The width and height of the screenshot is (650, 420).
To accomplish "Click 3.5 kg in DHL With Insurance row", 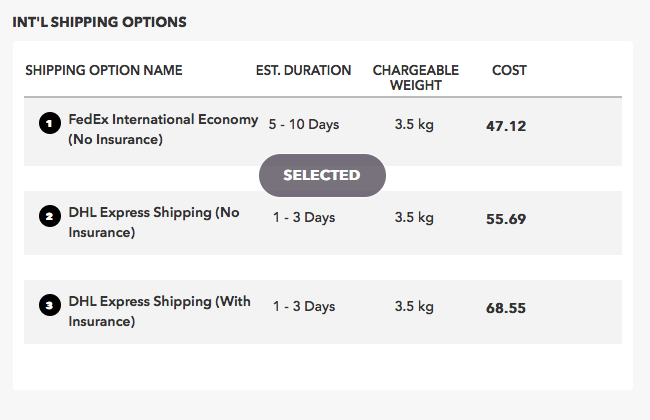I will click(x=414, y=306).
